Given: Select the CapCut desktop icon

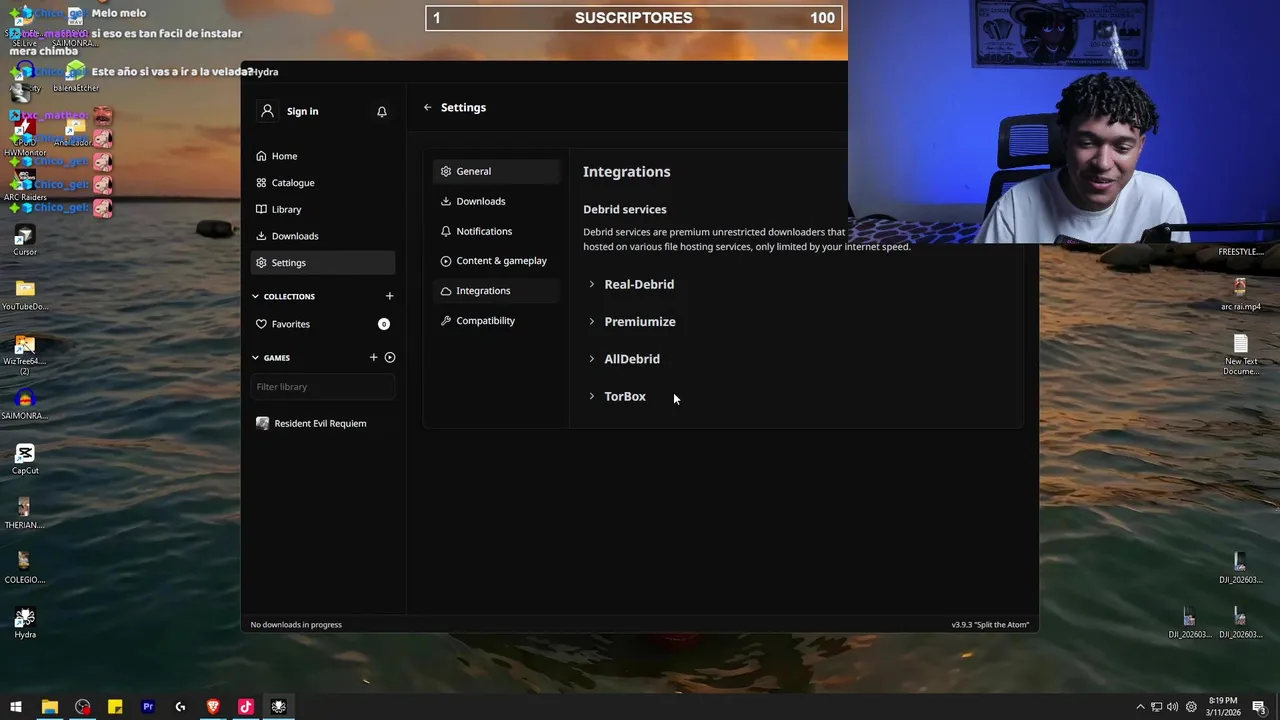Looking at the screenshot, I should point(25,459).
